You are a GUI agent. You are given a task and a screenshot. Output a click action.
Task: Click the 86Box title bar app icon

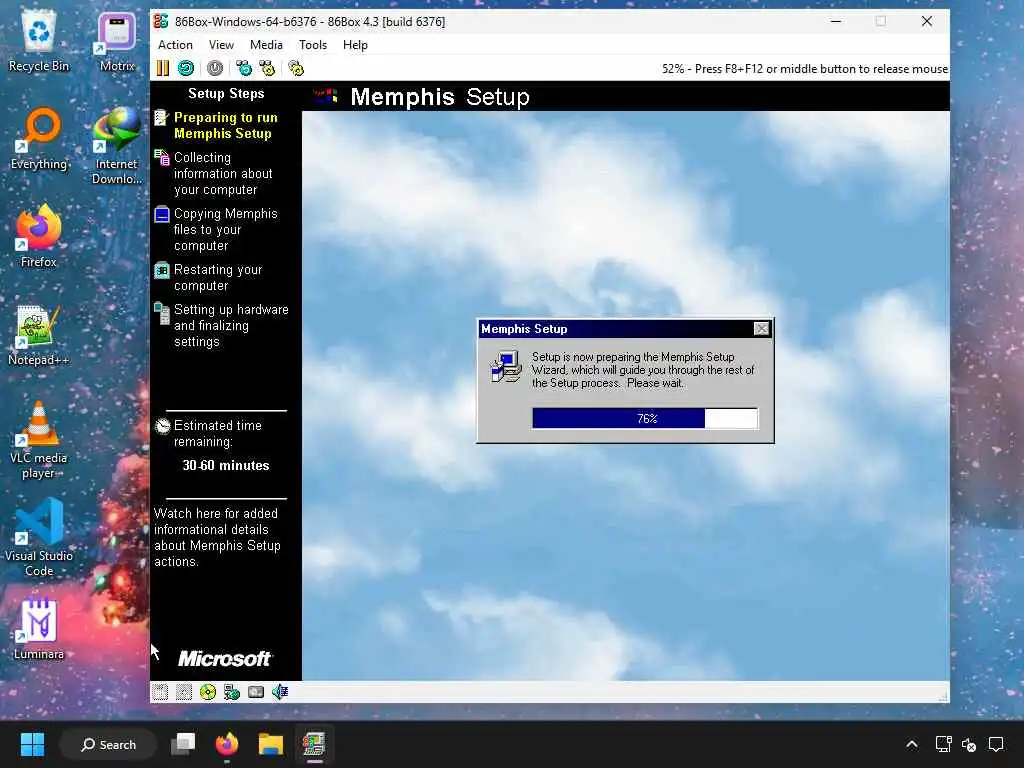pyautogui.click(x=161, y=22)
